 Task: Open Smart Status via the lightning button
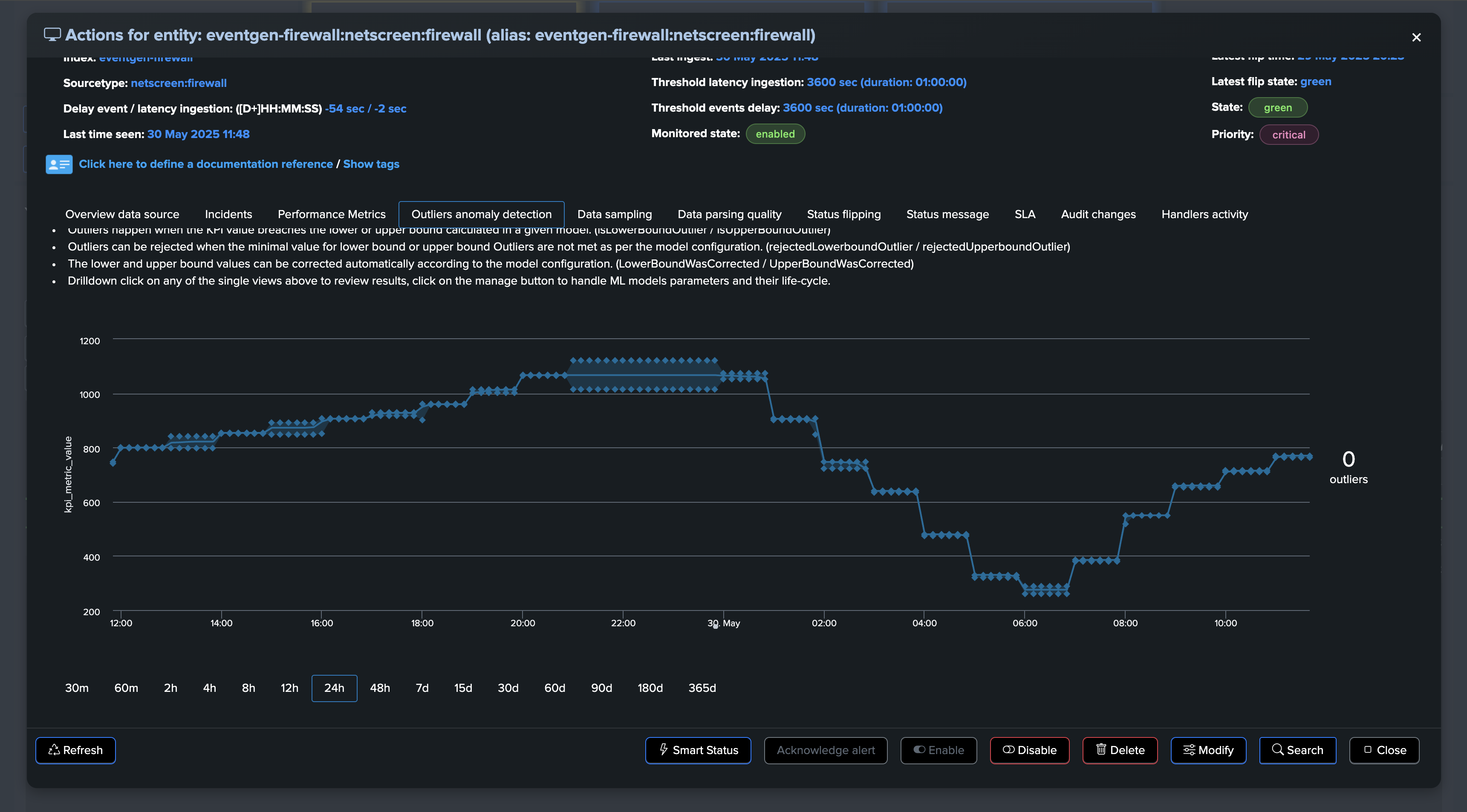pyautogui.click(x=698, y=750)
